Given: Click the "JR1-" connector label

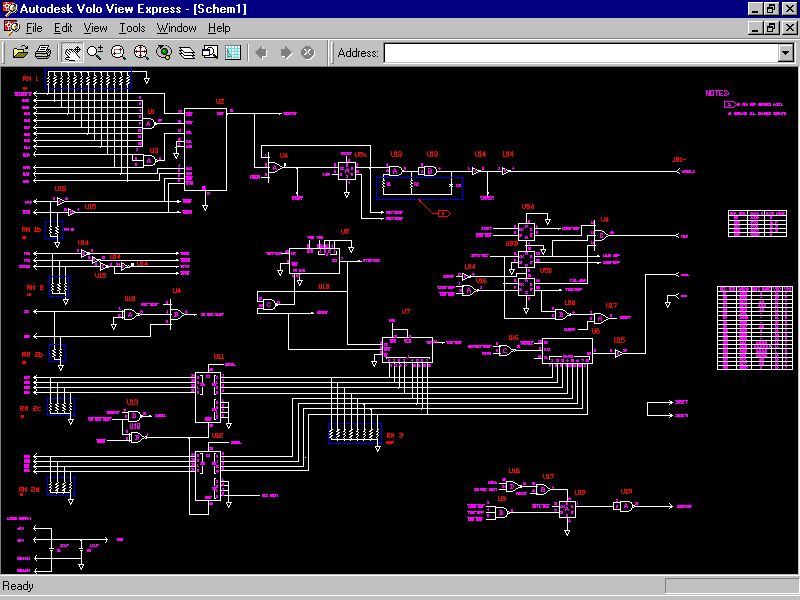Looking at the screenshot, I should 679,160.
